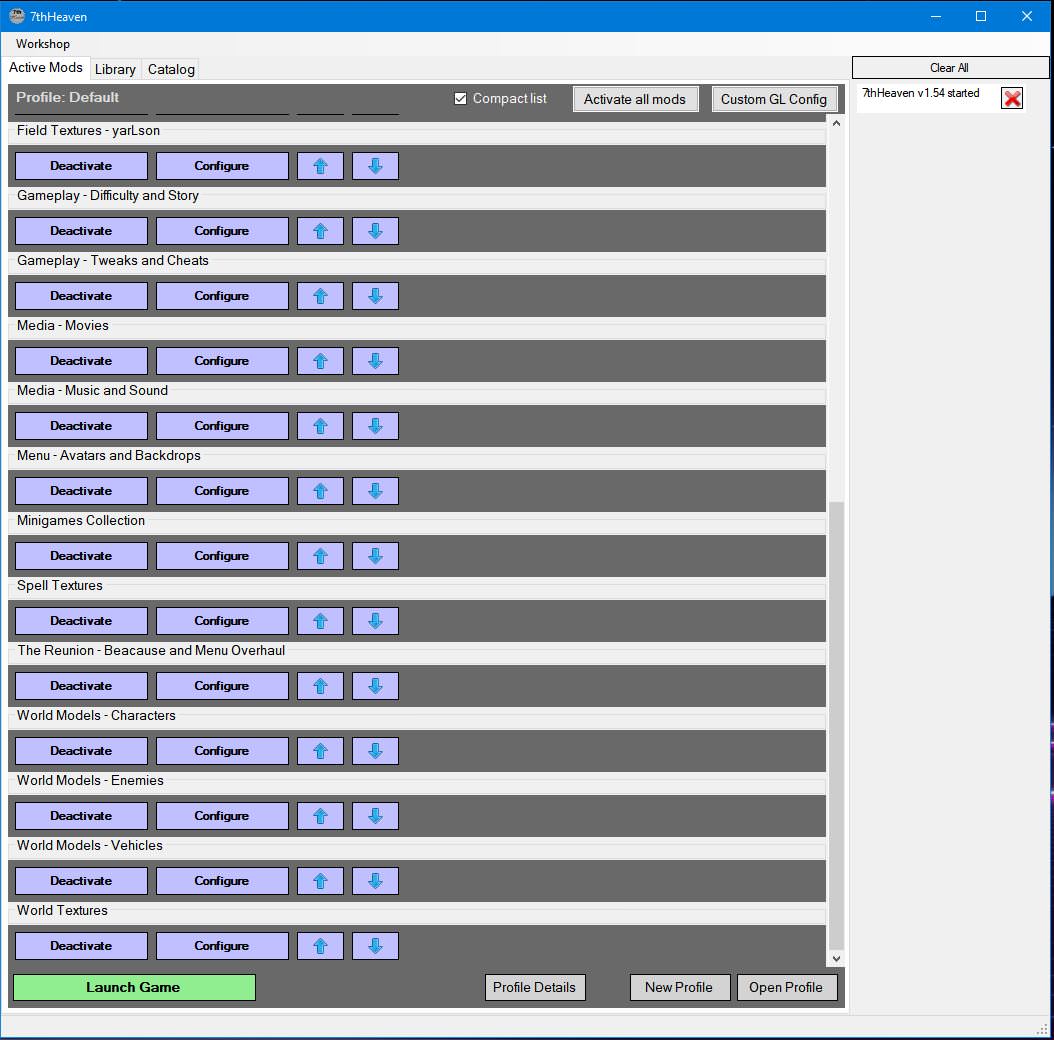Uncheck the Compact list checkbox
The width and height of the screenshot is (1054, 1040).
click(460, 99)
